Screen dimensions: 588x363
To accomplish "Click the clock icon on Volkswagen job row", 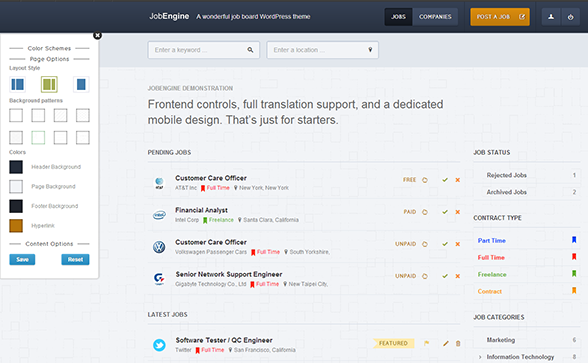I will 424,244.
